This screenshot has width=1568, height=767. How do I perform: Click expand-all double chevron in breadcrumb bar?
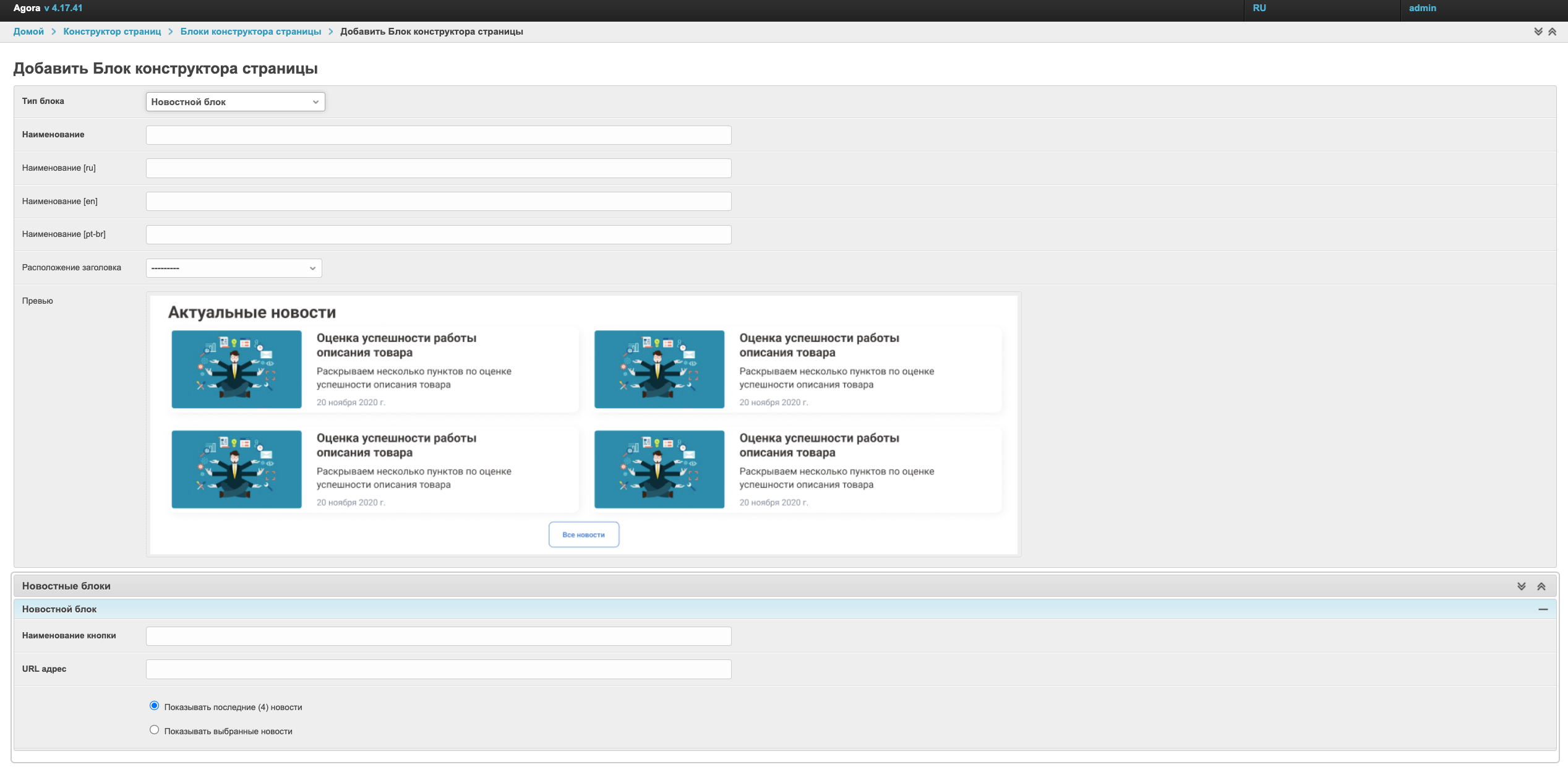(1538, 32)
